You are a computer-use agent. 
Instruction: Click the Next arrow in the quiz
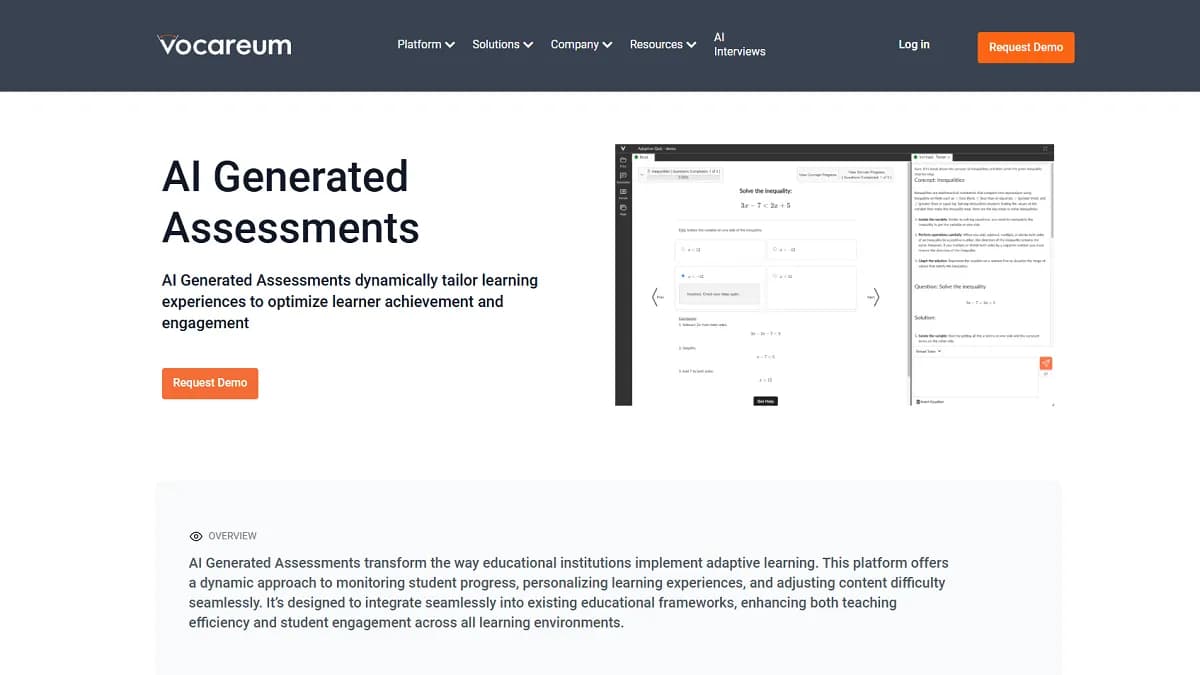874,297
